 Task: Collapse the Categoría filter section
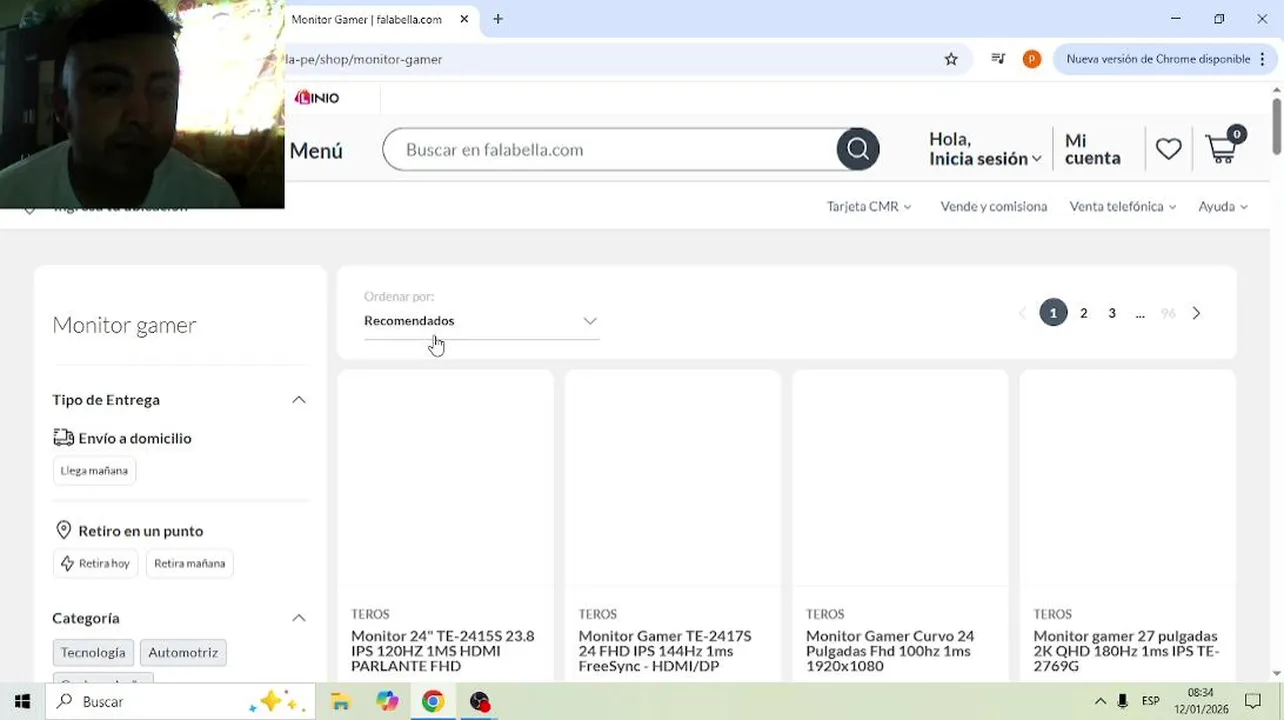(298, 618)
